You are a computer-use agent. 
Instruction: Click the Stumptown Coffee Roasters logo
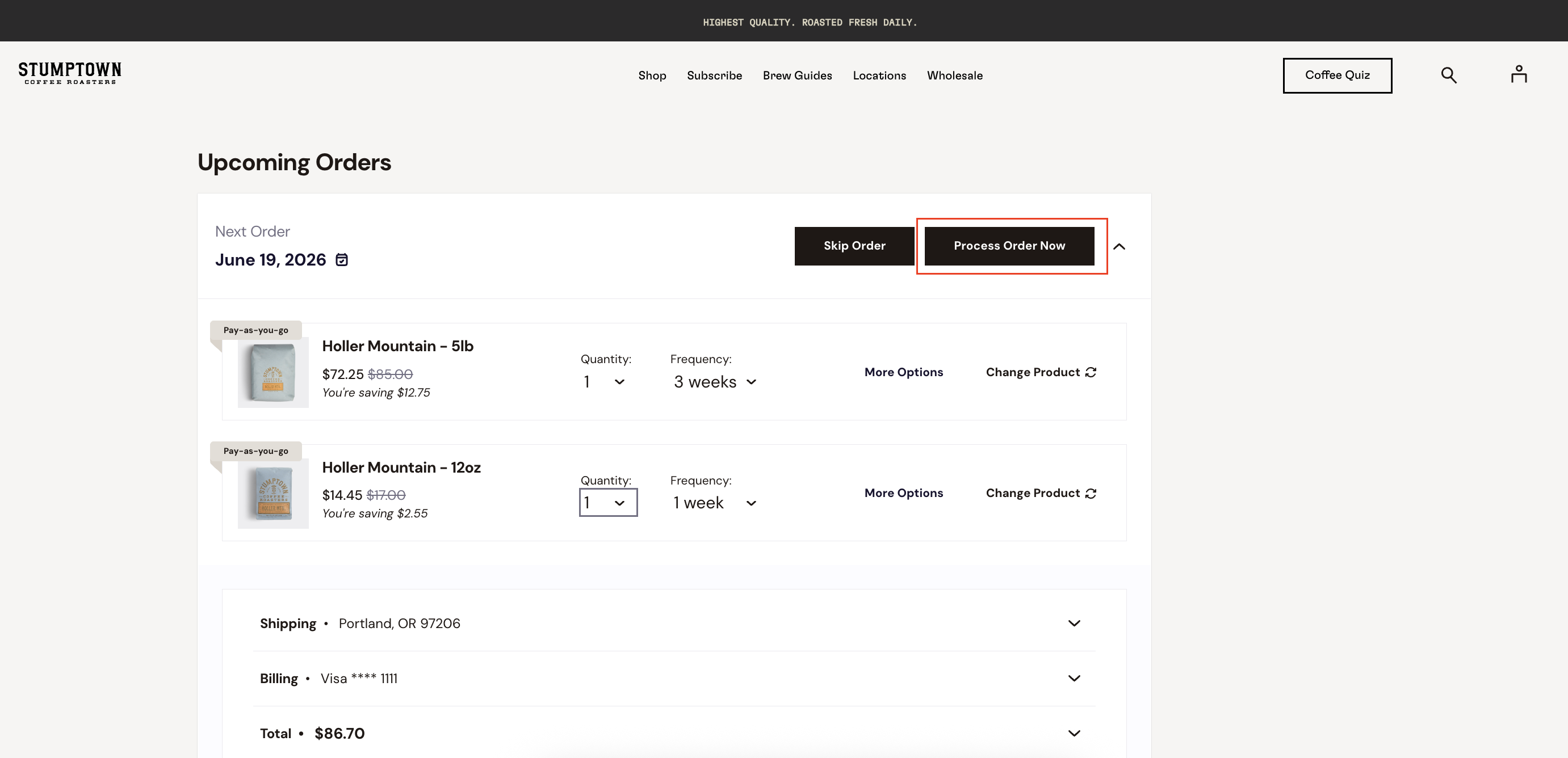(x=70, y=73)
